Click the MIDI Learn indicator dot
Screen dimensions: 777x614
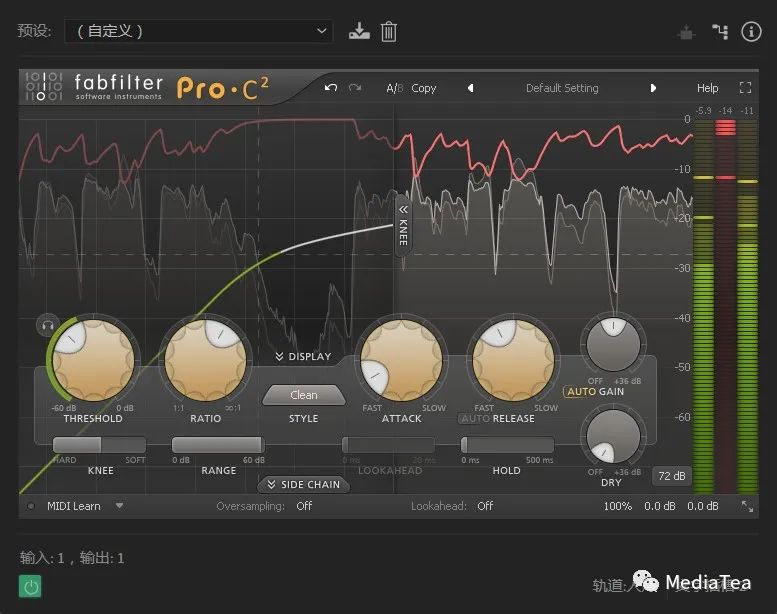[x=31, y=506]
